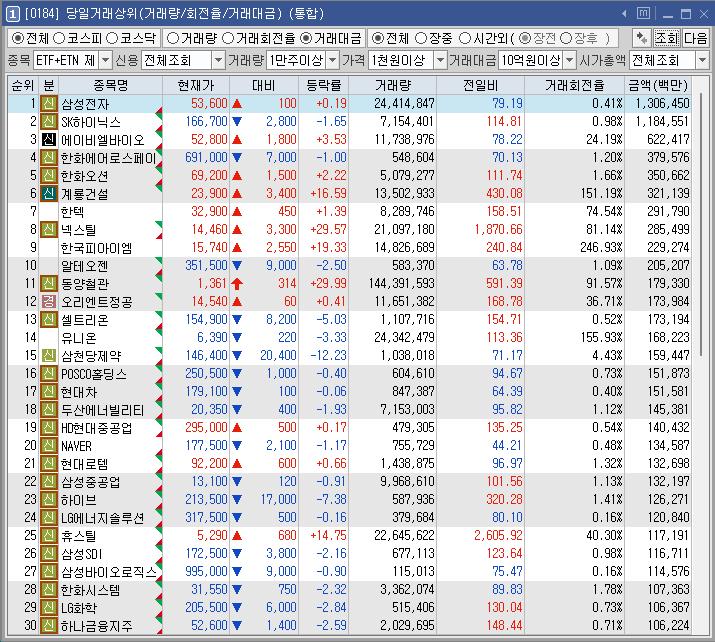Image resolution: width=715 pixels, height=642 pixels.
Task: Click the settings tool icon beside 조회
Action: coord(642,38)
